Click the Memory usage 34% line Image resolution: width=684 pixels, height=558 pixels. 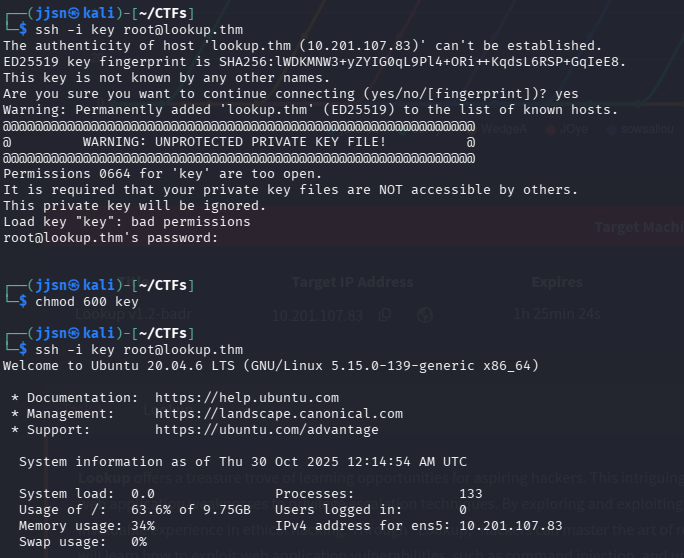(87, 525)
